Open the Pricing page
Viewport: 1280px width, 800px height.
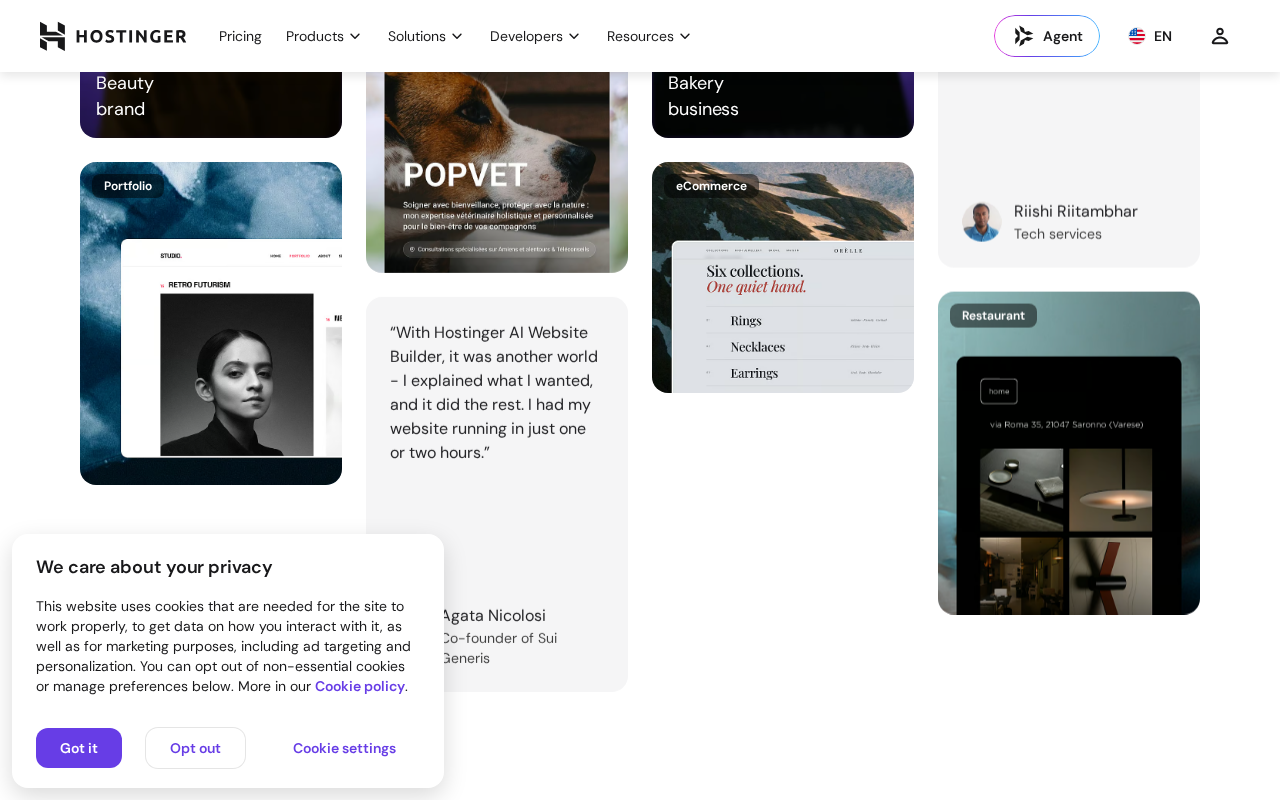[240, 36]
